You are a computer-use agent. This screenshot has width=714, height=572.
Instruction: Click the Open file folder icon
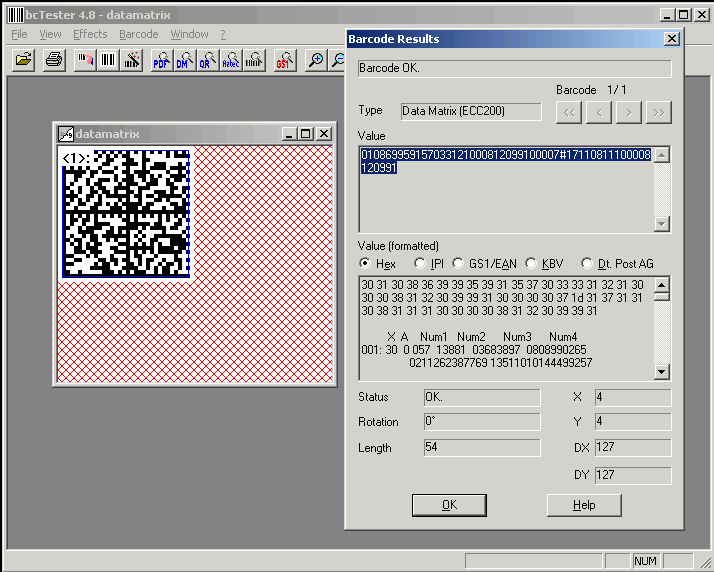[24, 60]
